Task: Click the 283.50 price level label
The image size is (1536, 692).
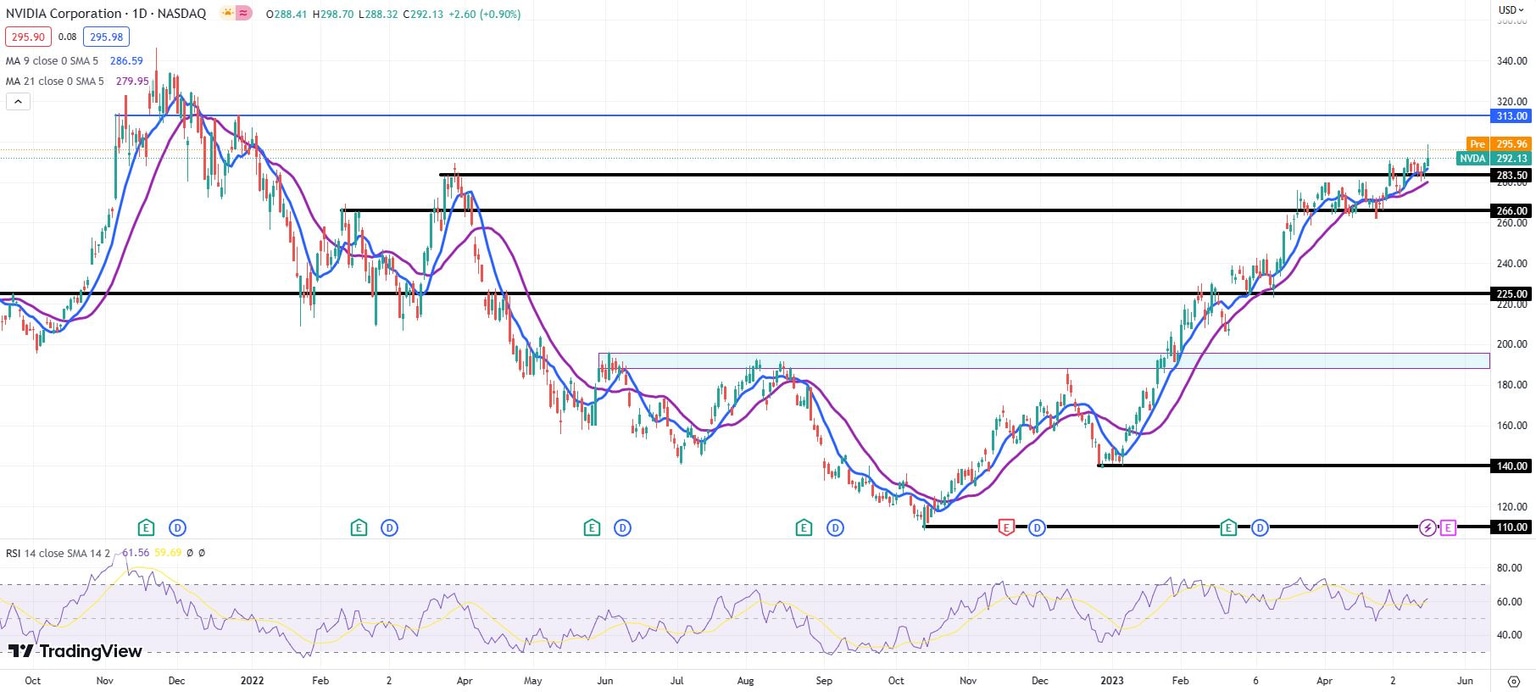Action: [1511, 175]
